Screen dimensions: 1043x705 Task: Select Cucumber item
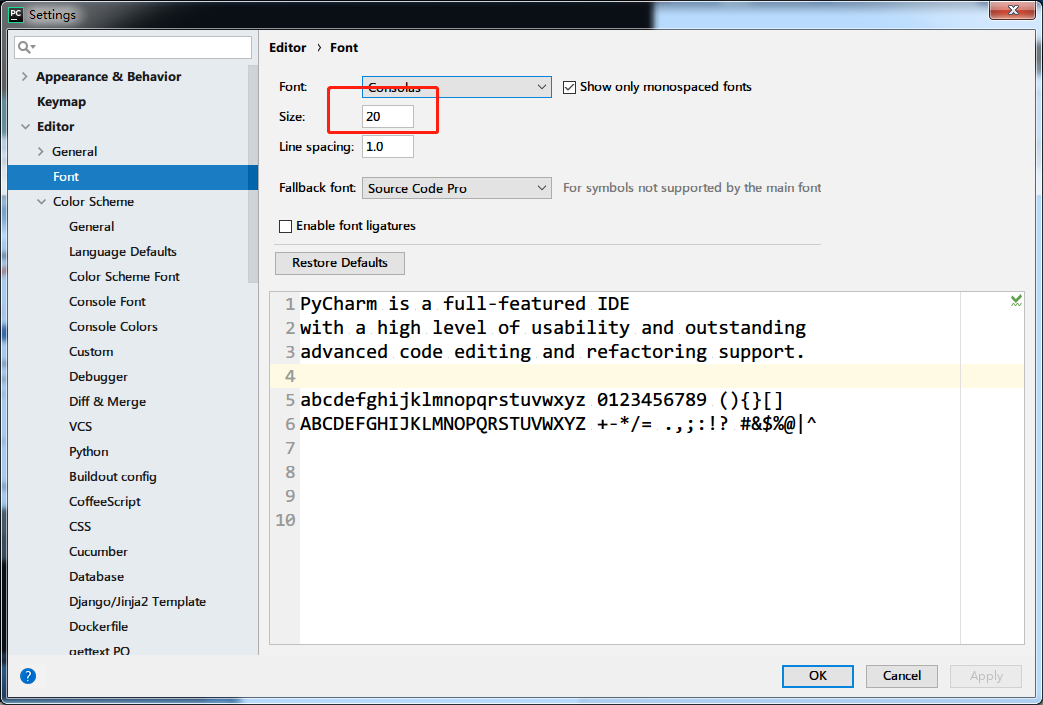tap(98, 552)
